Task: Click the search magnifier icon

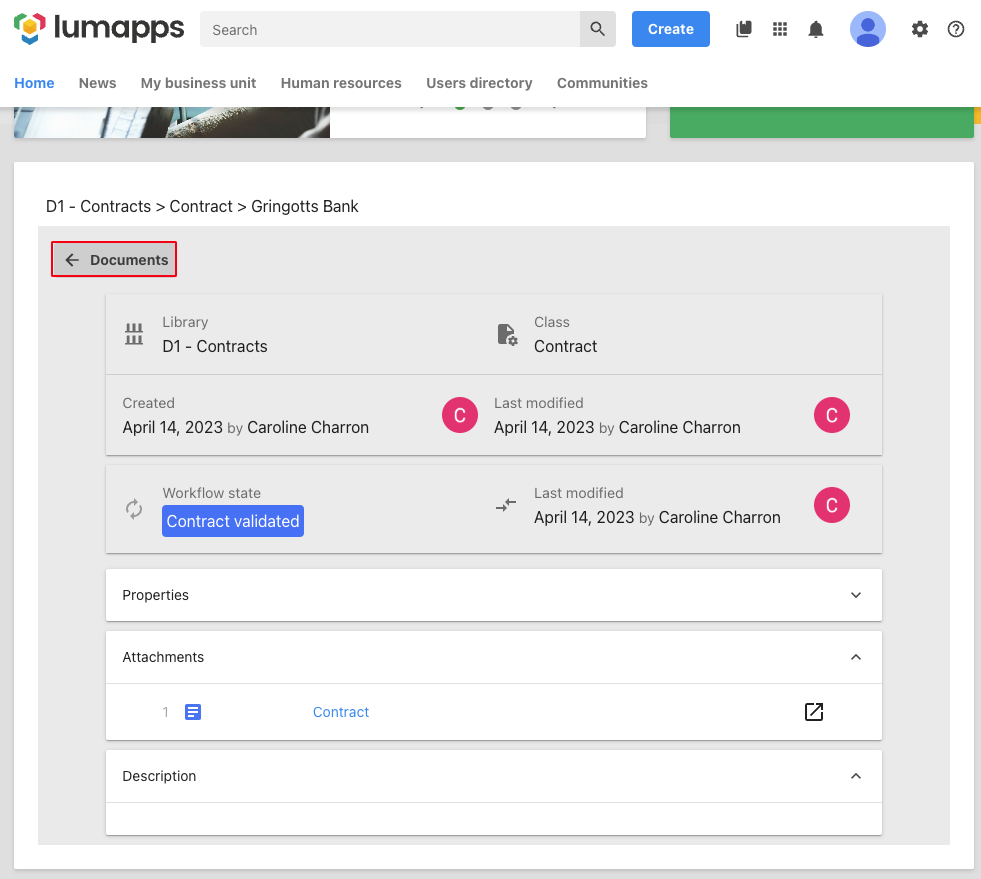Action: (x=597, y=30)
